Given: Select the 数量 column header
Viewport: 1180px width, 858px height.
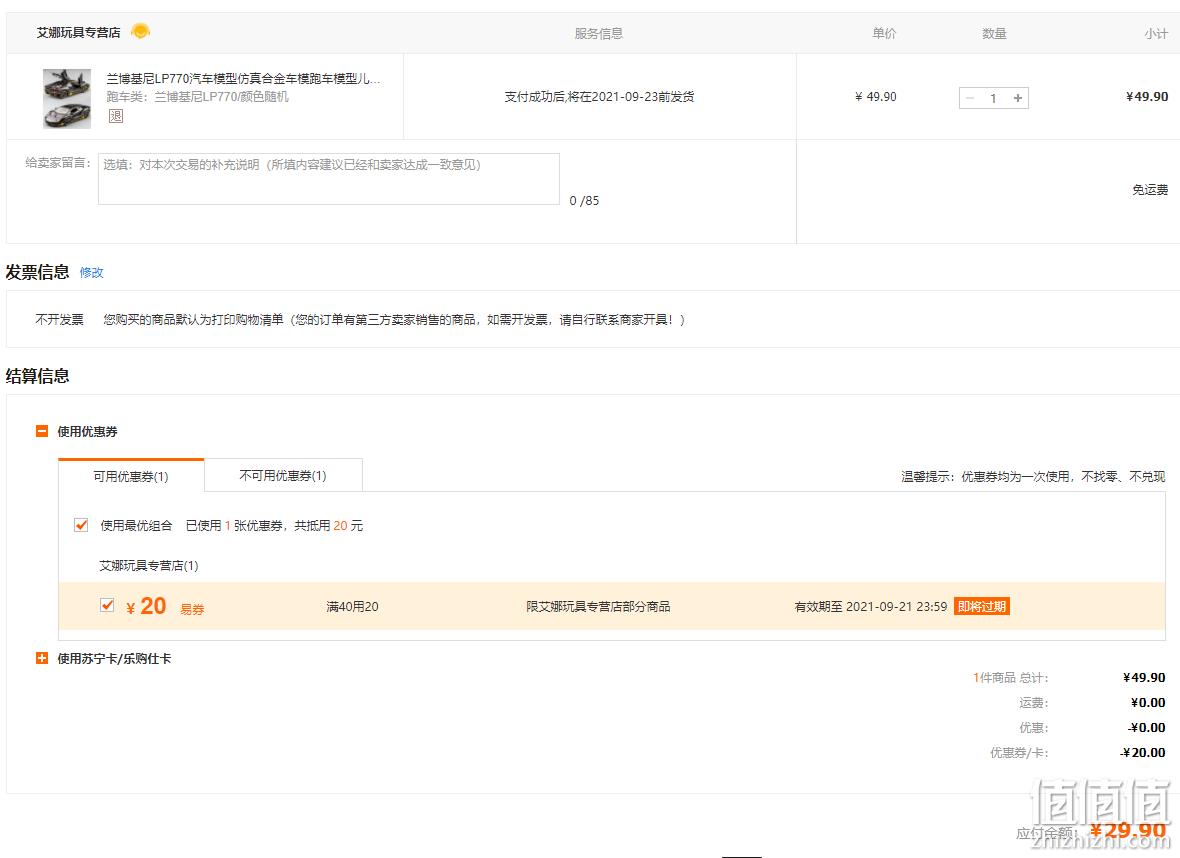Looking at the screenshot, I should [x=994, y=33].
